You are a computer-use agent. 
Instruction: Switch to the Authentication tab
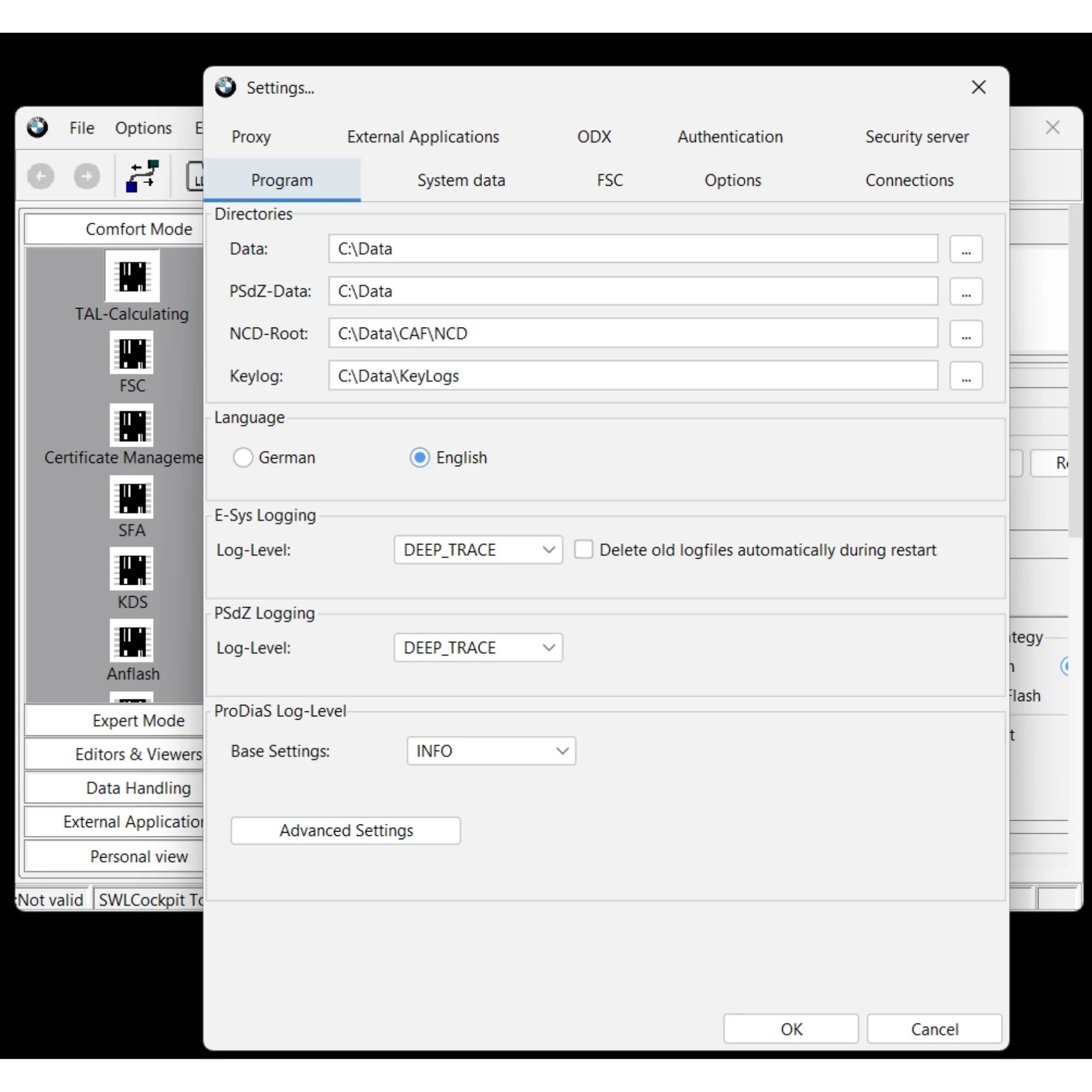tap(730, 137)
